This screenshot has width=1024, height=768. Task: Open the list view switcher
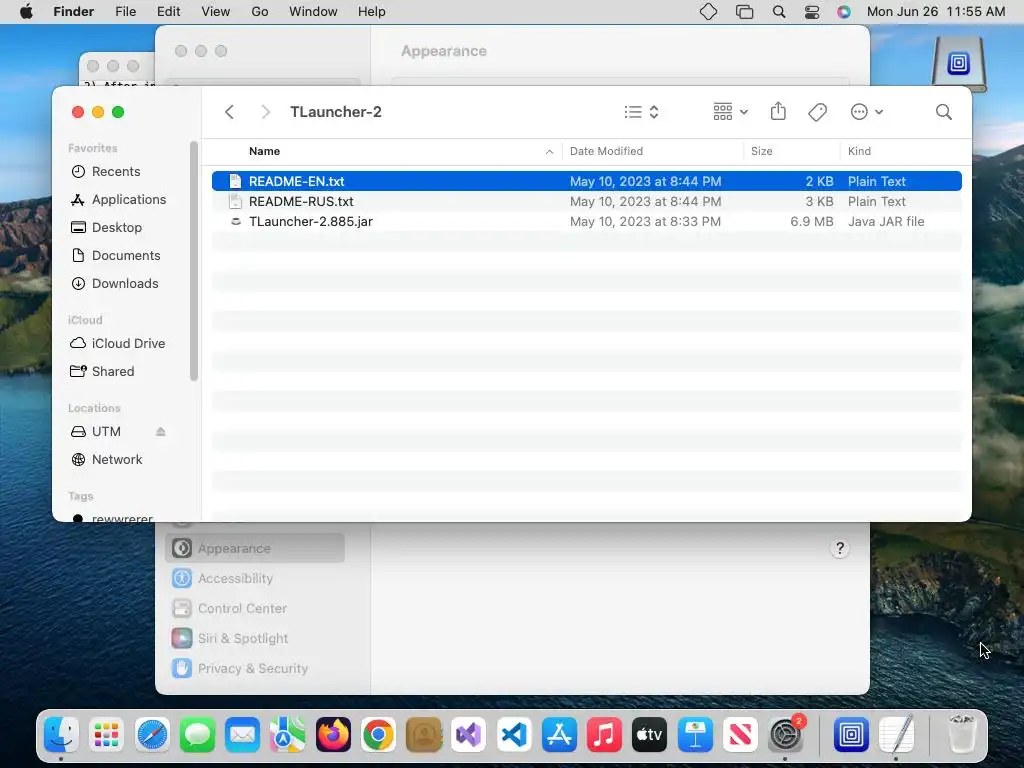pyautogui.click(x=641, y=112)
